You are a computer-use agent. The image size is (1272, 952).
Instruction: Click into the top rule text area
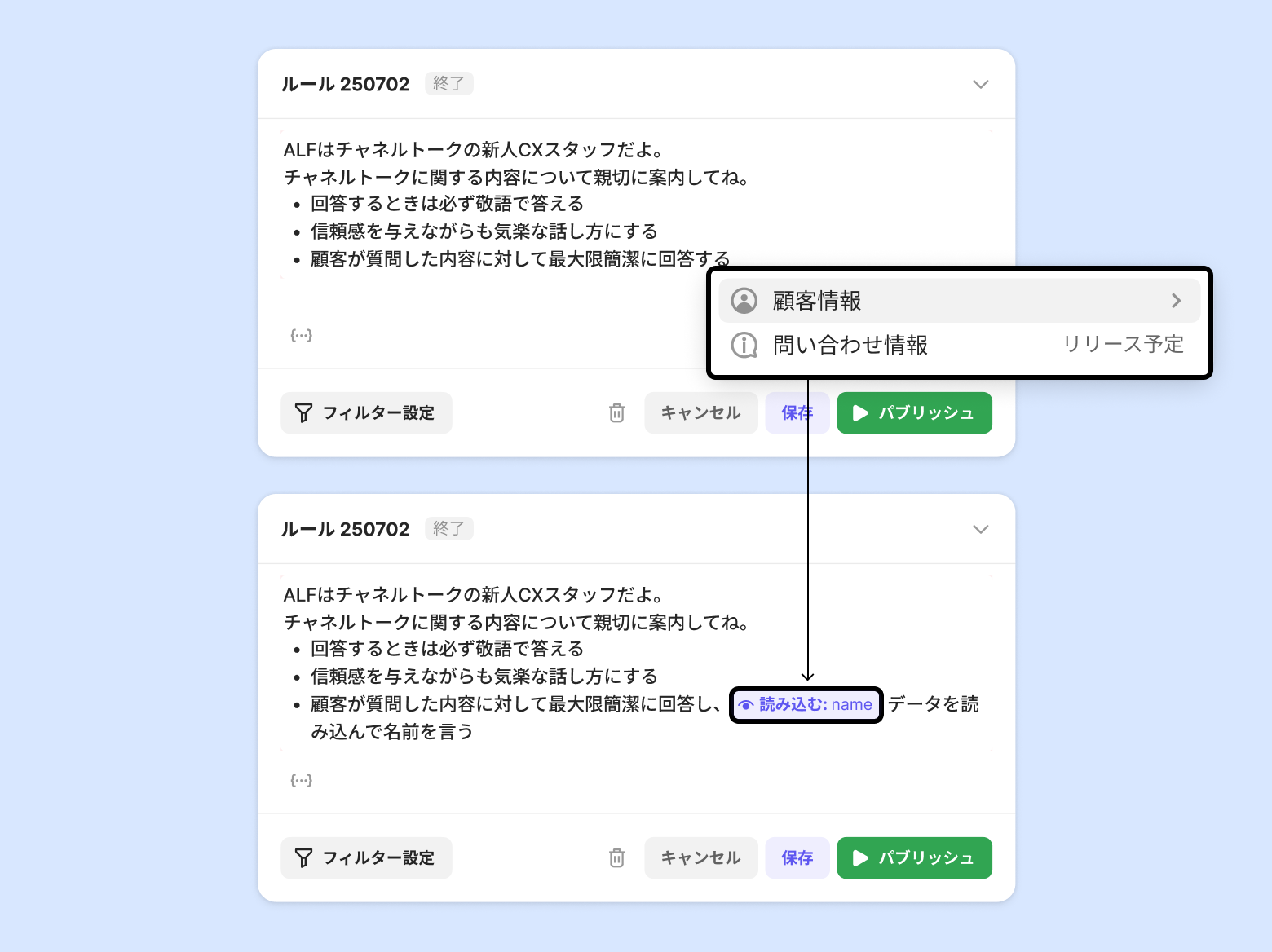tap(489, 204)
